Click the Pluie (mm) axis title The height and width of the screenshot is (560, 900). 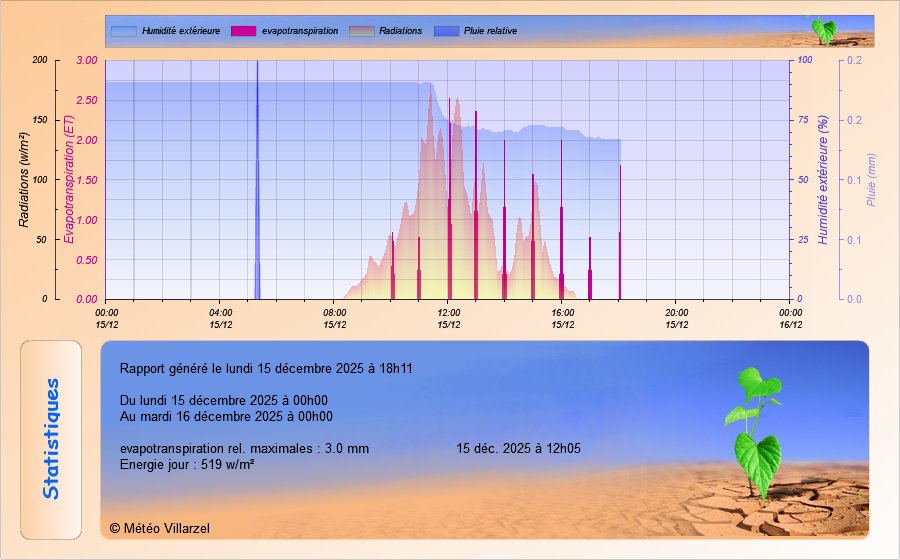(x=870, y=179)
